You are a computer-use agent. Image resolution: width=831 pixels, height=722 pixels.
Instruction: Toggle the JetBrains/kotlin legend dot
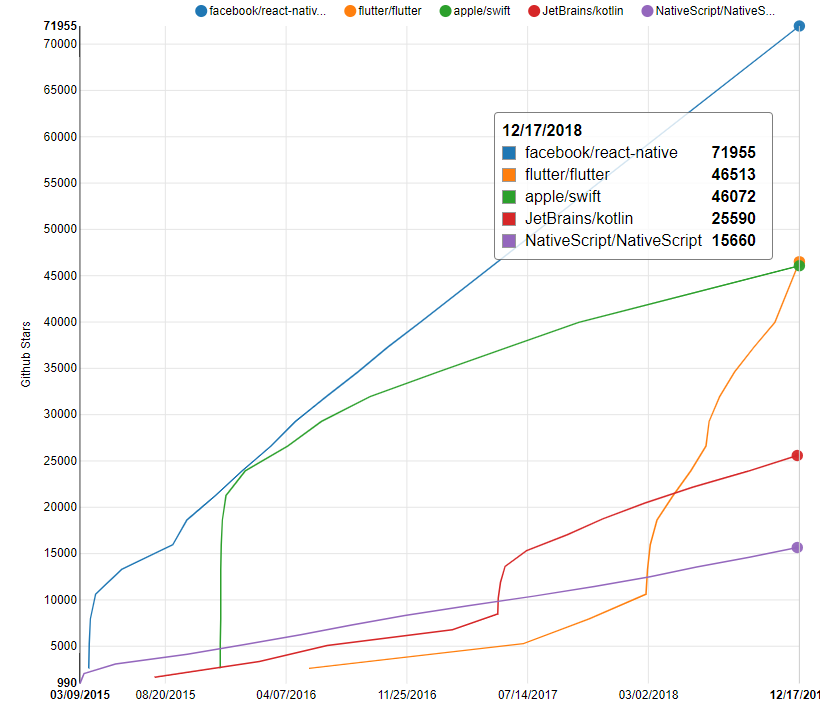(x=534, y=11)
